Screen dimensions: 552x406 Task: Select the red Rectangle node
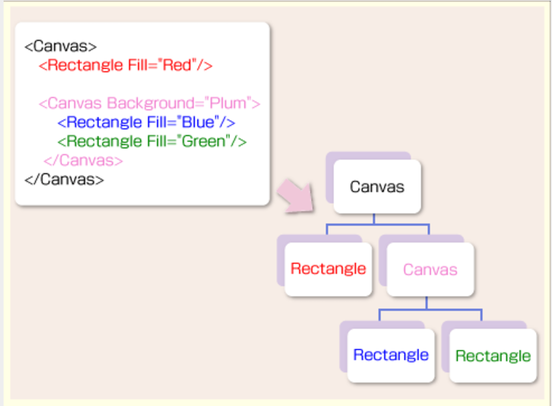[328, 269]
